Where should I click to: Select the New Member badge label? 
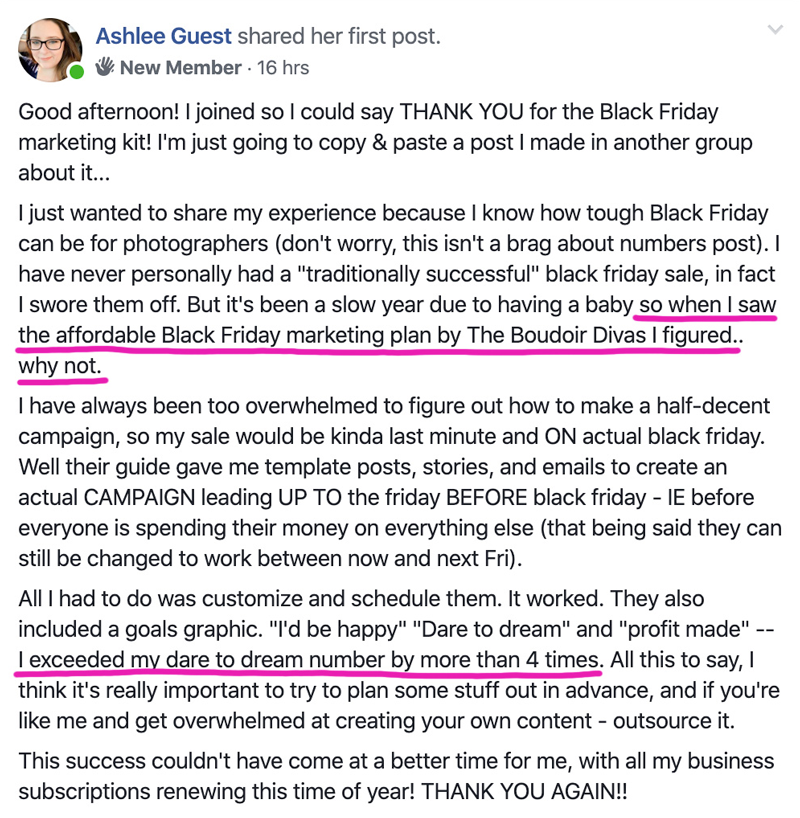tap(181, 67)
